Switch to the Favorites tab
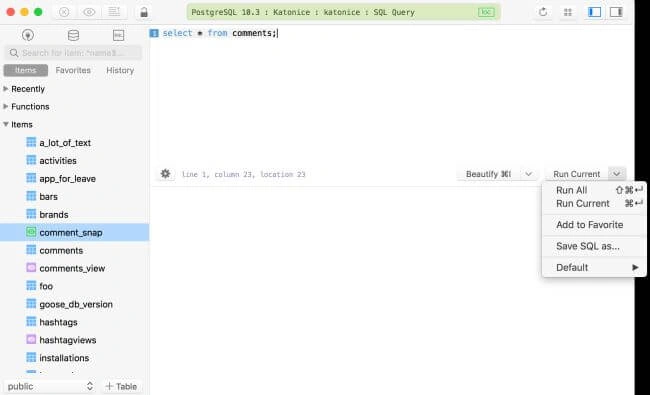Screen dimensions: 650x395 coord(73,70)
